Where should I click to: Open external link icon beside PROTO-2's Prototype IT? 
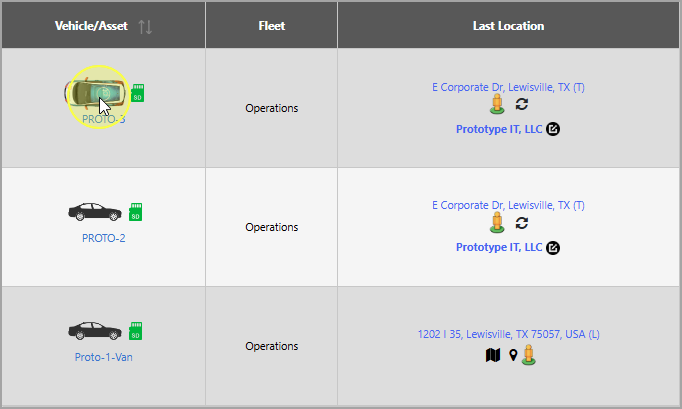553,247
